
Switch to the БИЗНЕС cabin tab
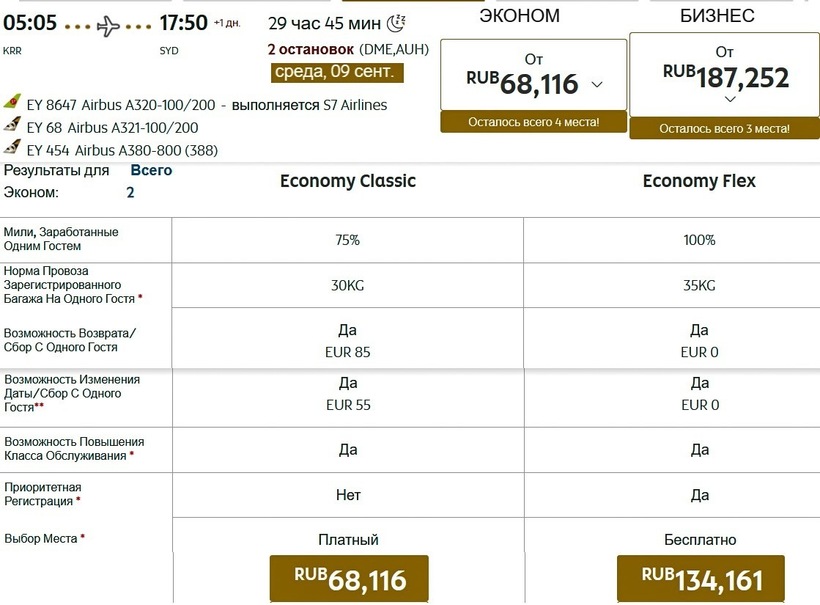(x=715, y=16)
